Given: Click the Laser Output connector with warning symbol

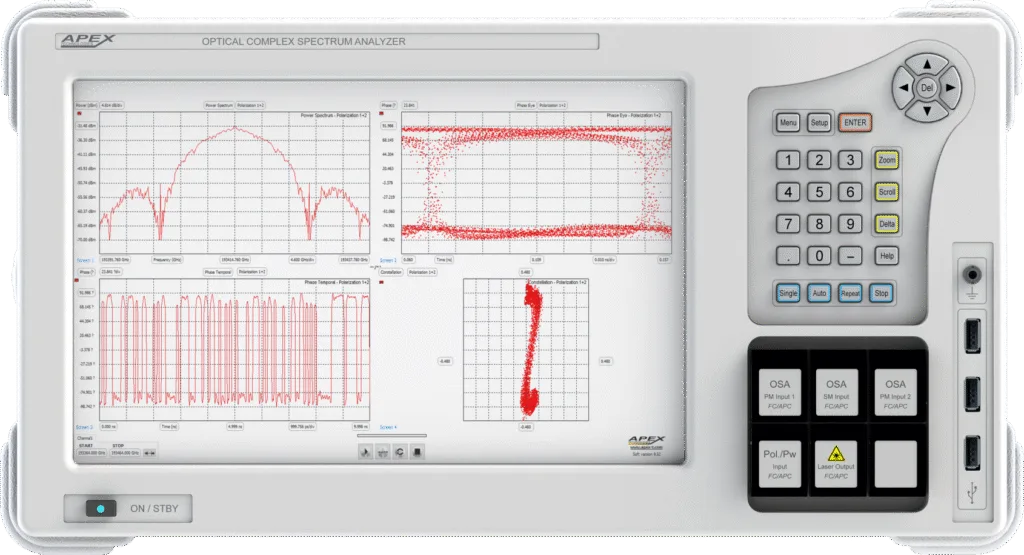Looking at the screenshot, I should click(836, 464).
